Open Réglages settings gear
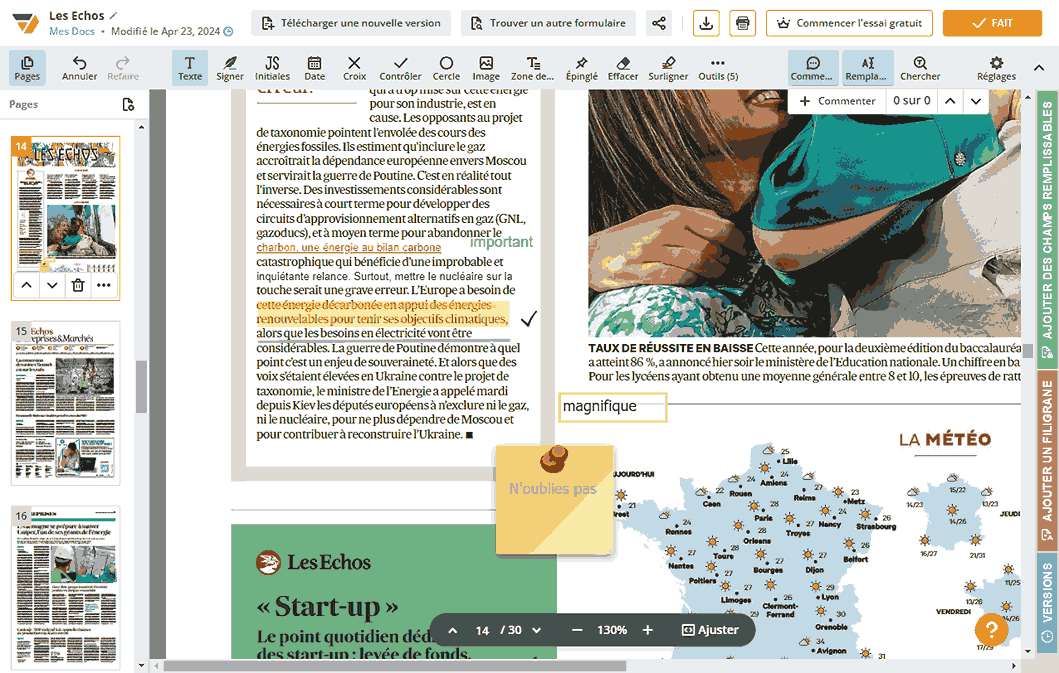1059x673 pixels. click(996, 68)
